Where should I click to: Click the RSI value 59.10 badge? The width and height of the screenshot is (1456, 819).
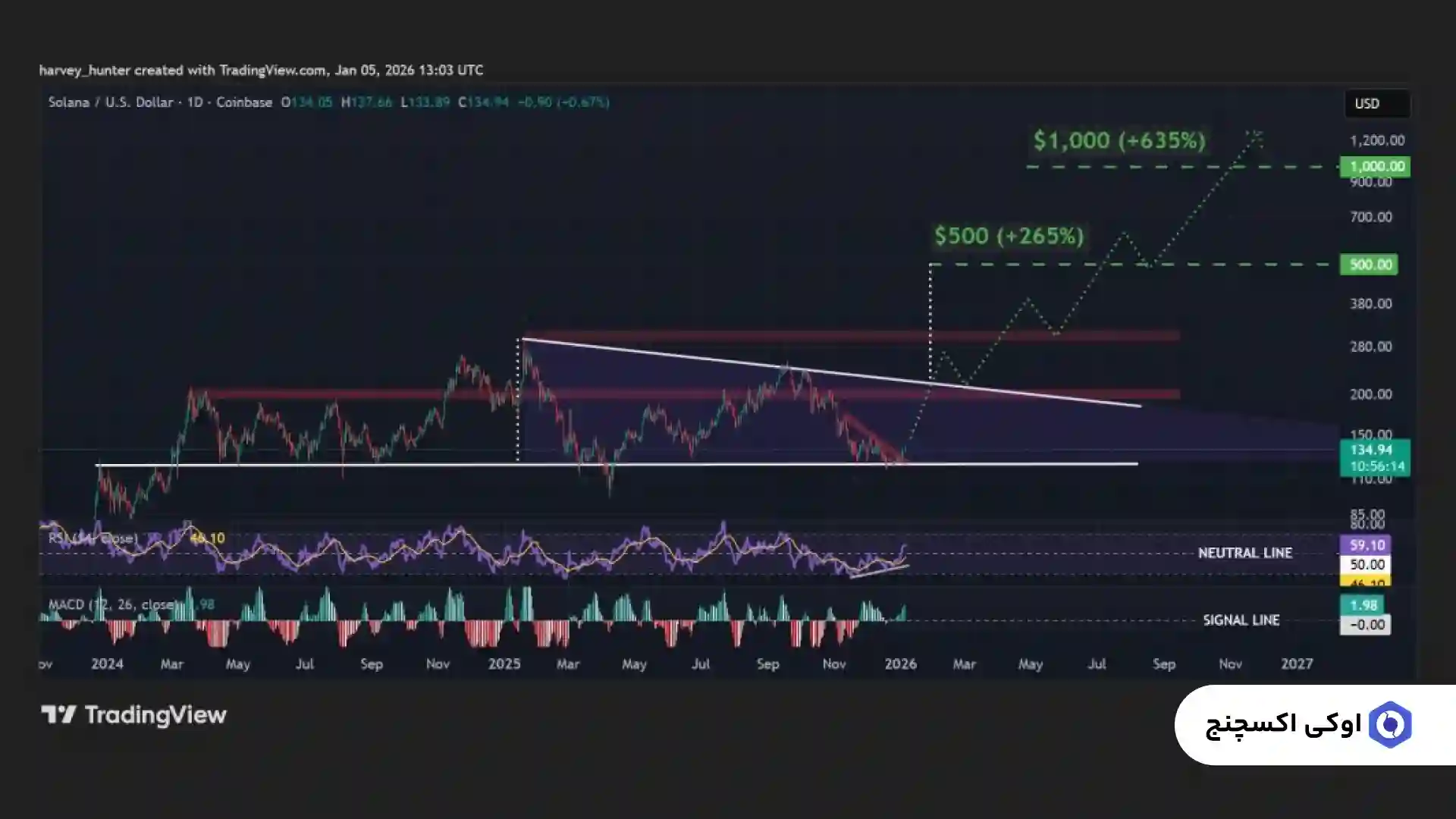(x=1366, y=545)
